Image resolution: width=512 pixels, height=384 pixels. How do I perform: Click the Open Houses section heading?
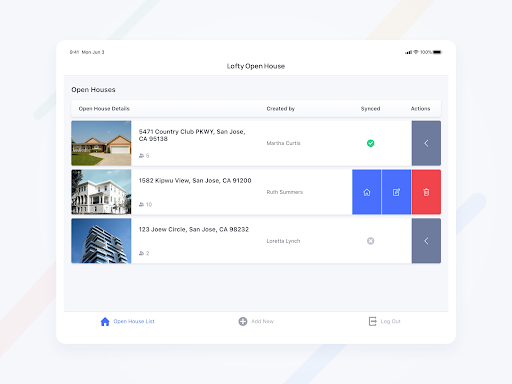pyautogui.click(x=93, y=90)
